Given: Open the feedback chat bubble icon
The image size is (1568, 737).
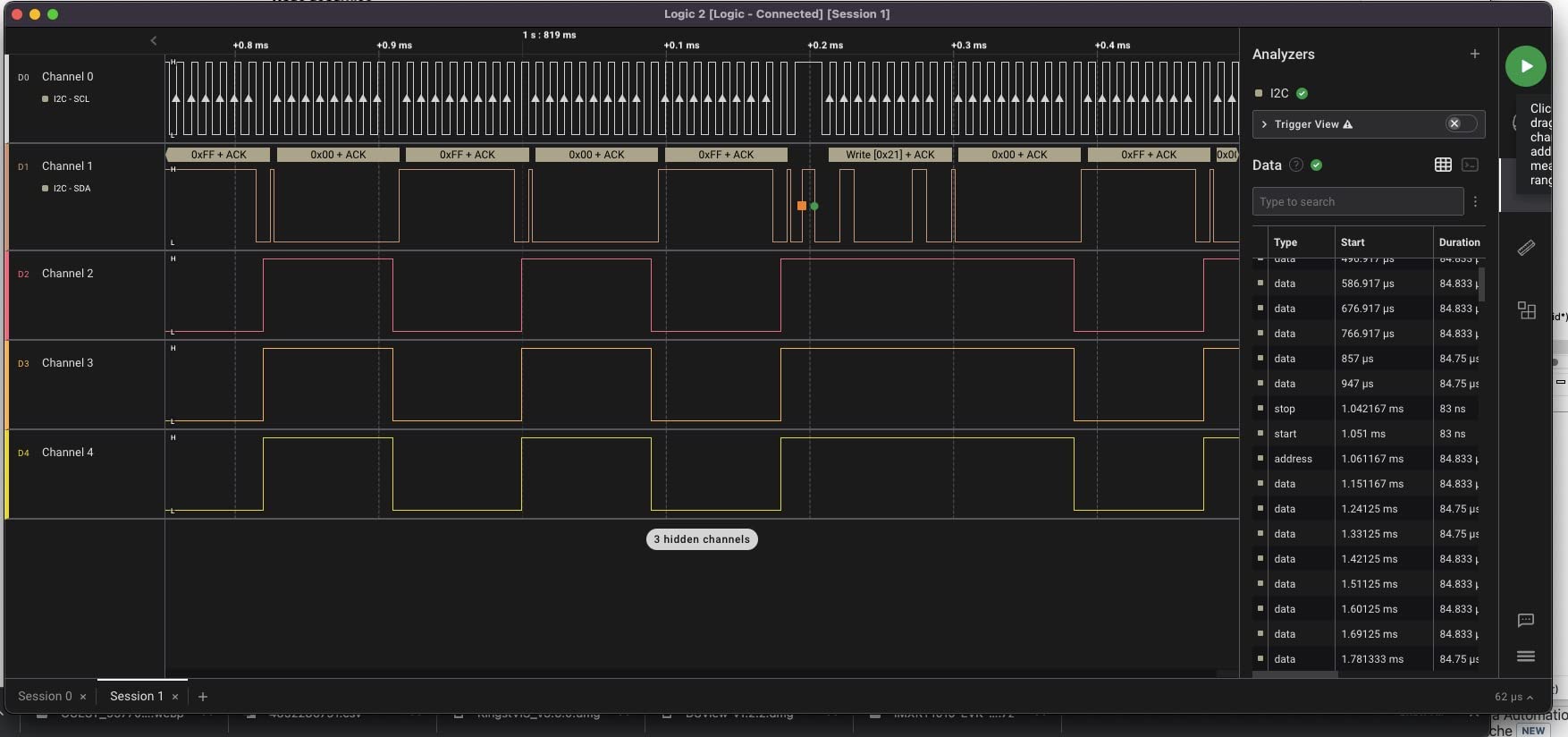Looking at the screenshot, I should (x=1526, y=620).
